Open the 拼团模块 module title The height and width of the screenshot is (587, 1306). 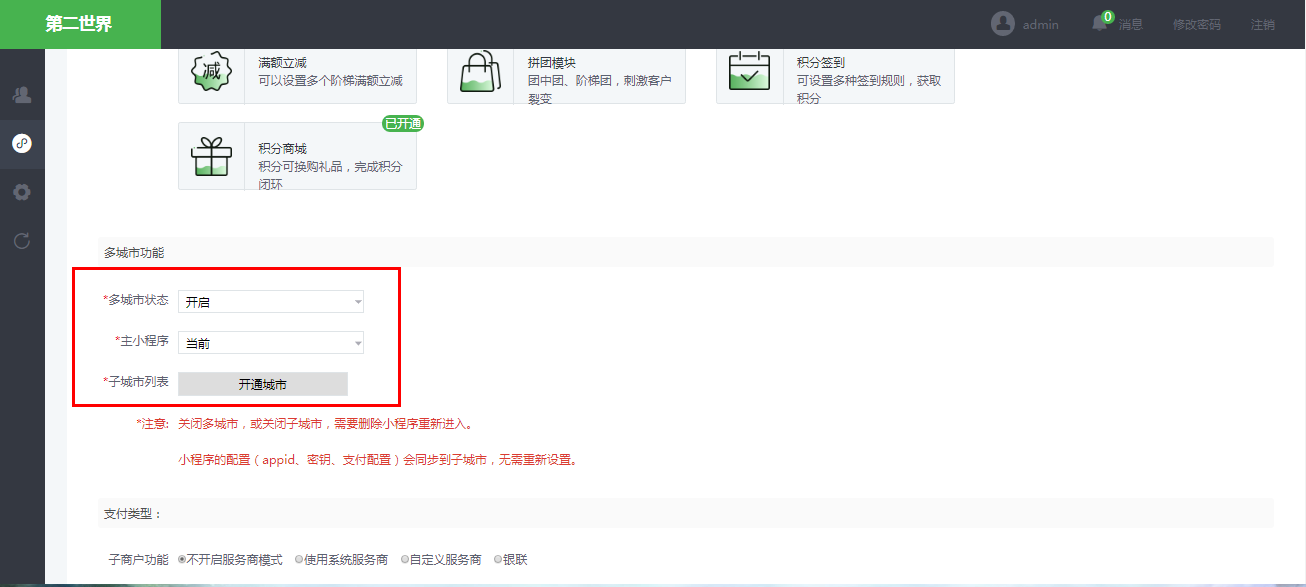click(552, 63)
